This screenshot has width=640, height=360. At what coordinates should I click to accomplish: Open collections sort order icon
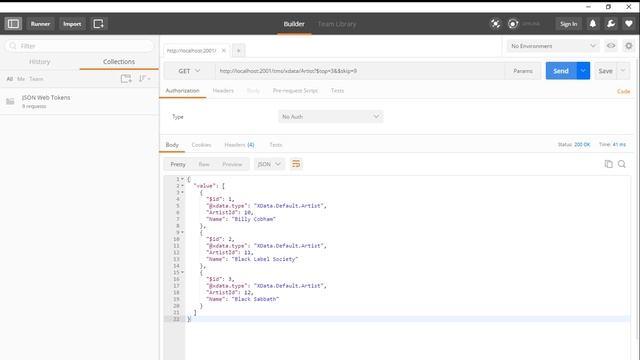pyautogui.click(x=144, y=78)
